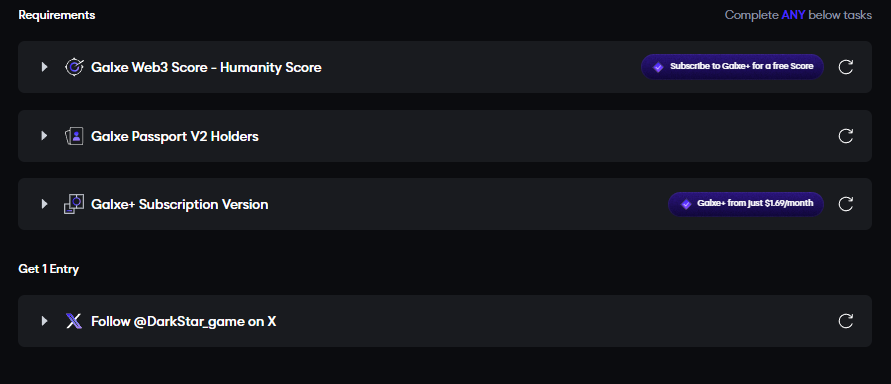Image resolution: width=891 pixels, height=384 pixels.
Task: Refresh the Galxe Web3 Score task status
Action: pos(846,67)
